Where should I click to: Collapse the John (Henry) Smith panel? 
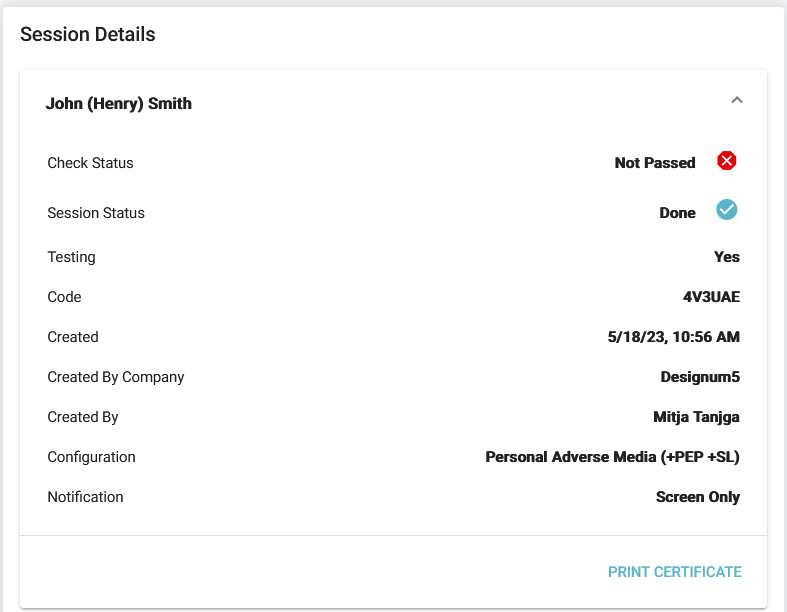tap(737, 100)
